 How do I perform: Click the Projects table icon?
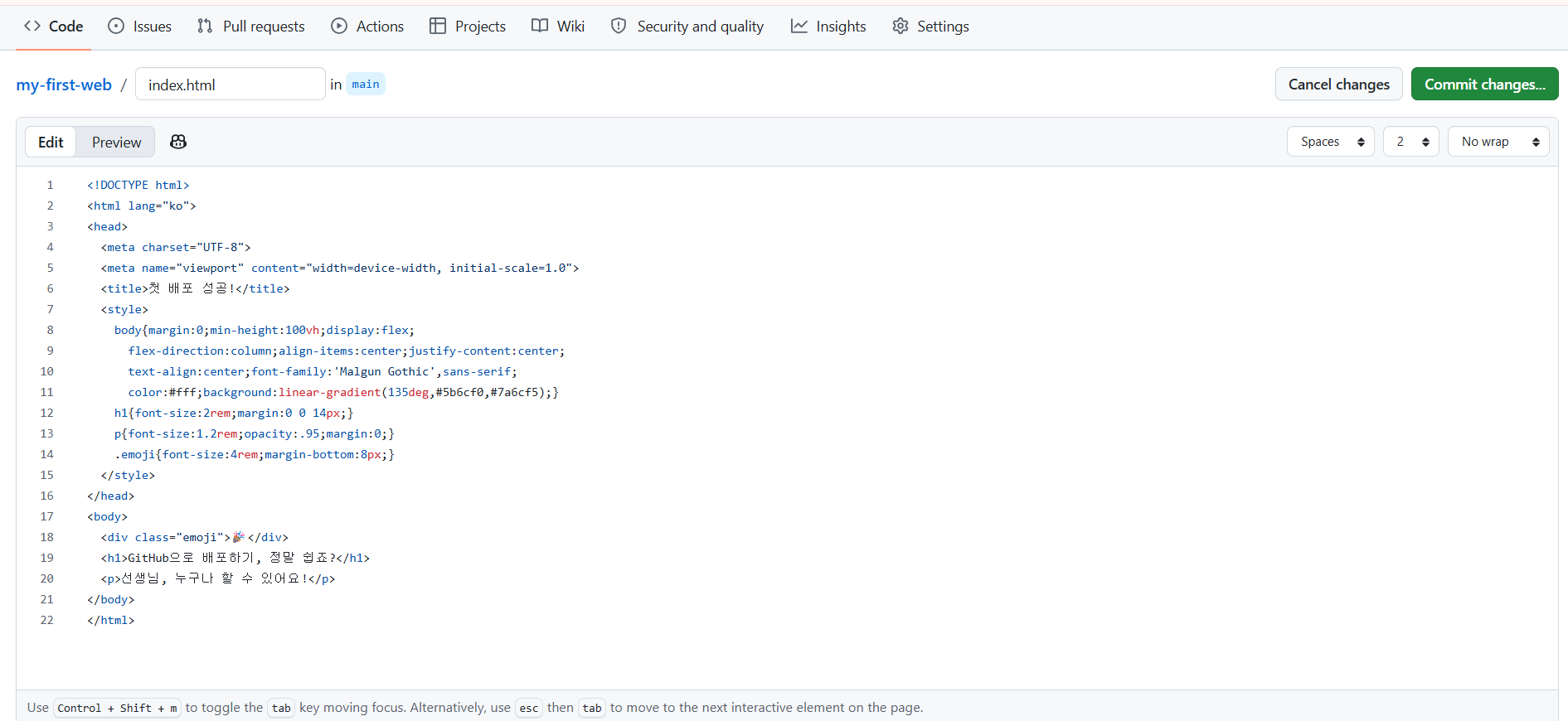pyautogui.click(x=438, y=26)
